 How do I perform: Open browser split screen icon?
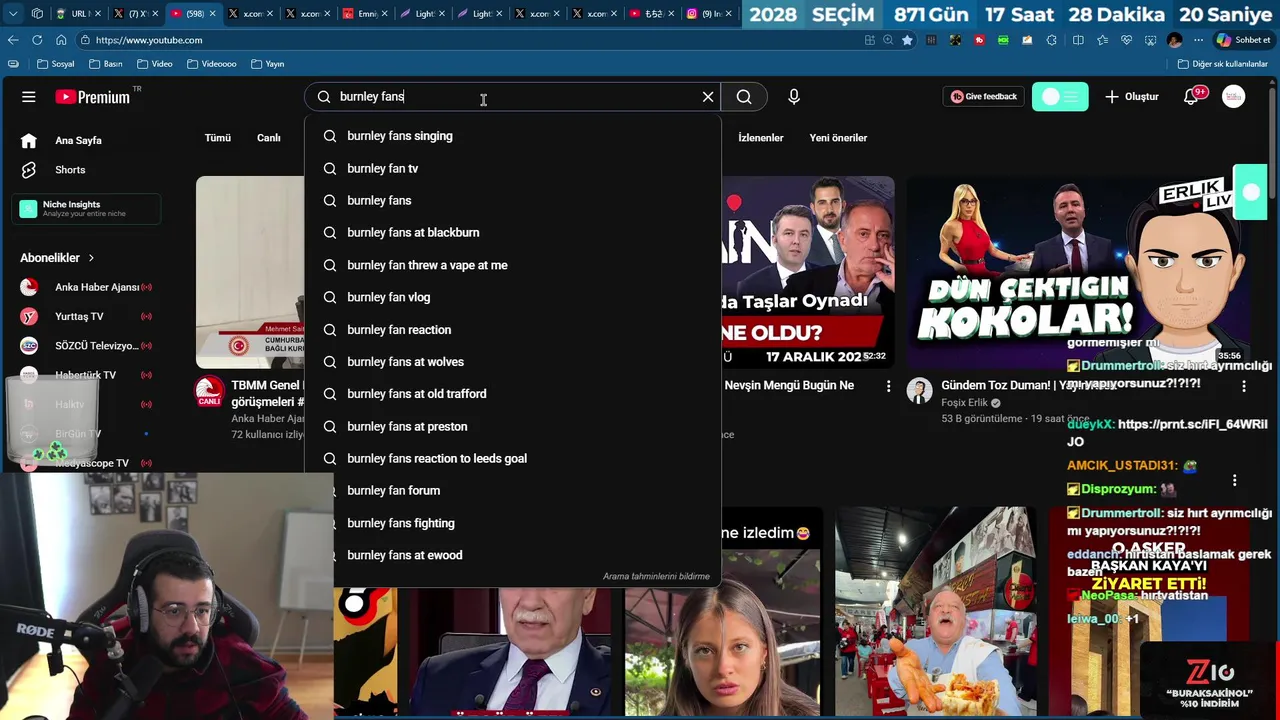1078,40
